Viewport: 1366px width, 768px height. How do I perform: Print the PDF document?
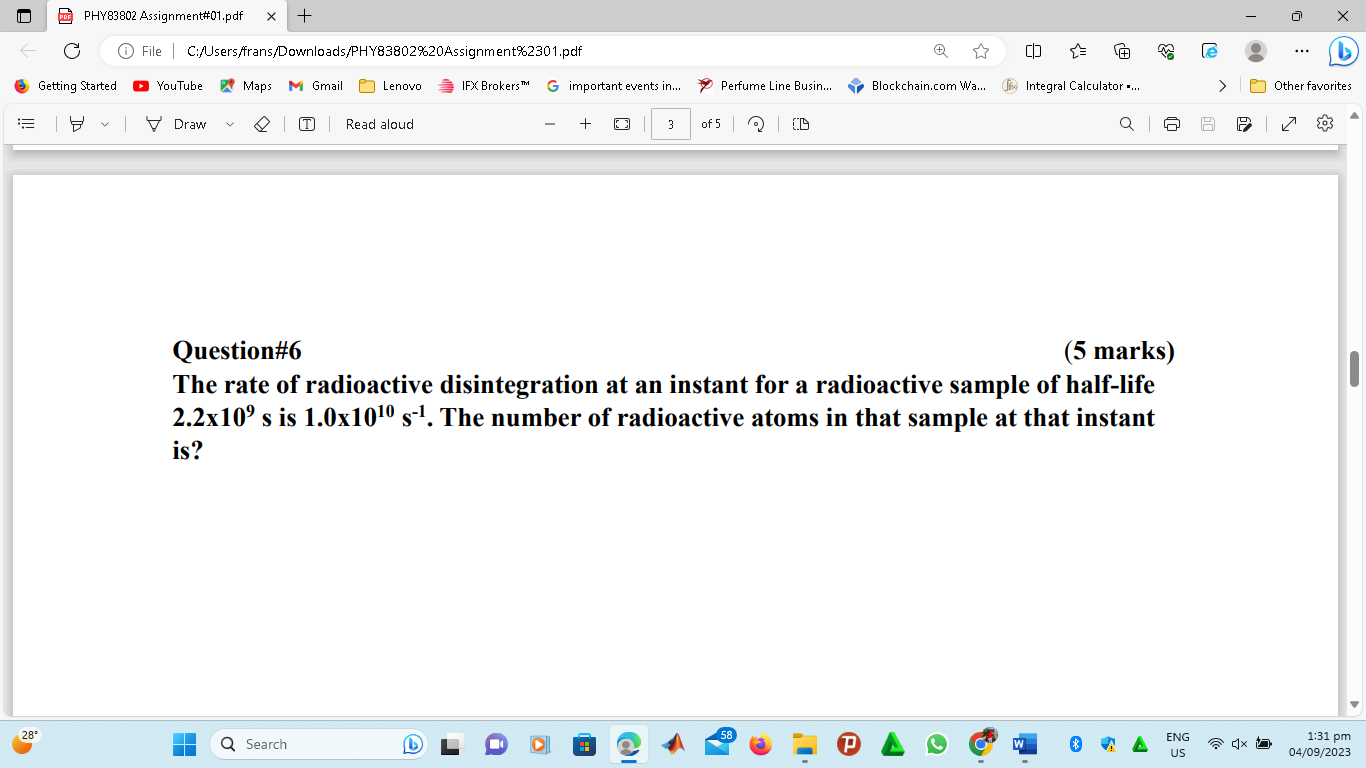(x=1171, y=123)
